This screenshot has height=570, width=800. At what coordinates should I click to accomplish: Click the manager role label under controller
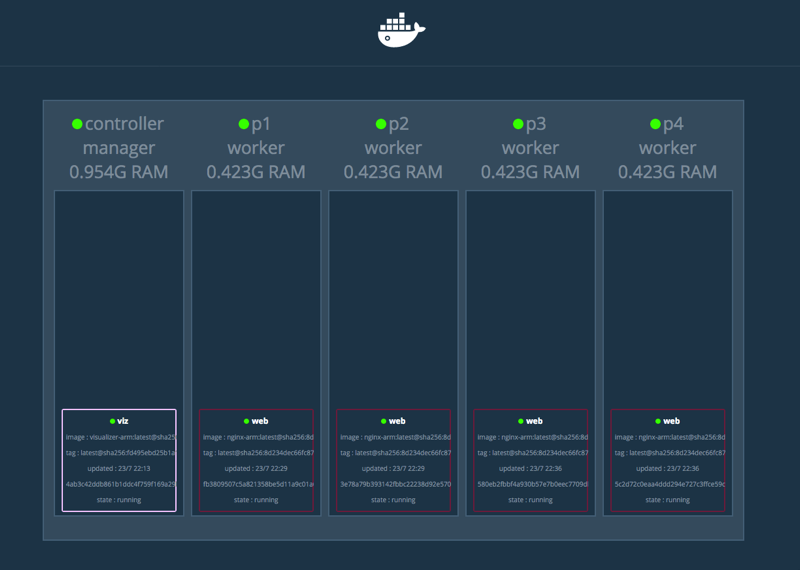pyautogui.click(x=118, y=148)
